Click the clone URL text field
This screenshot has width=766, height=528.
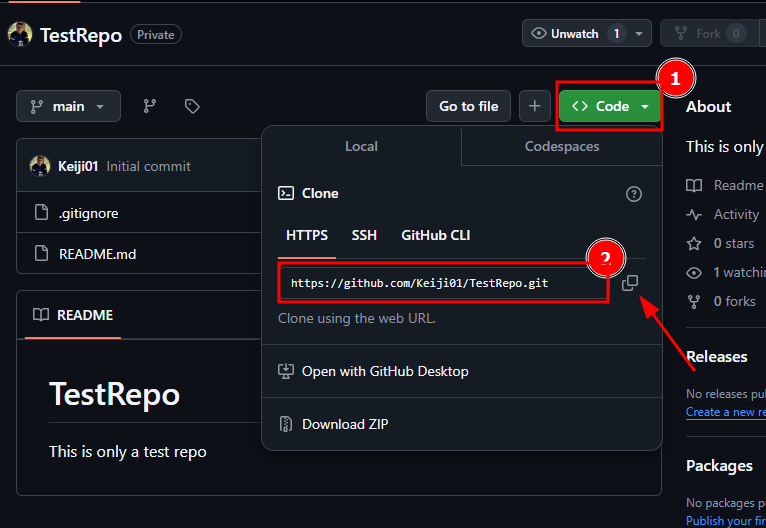coord(444,283)
